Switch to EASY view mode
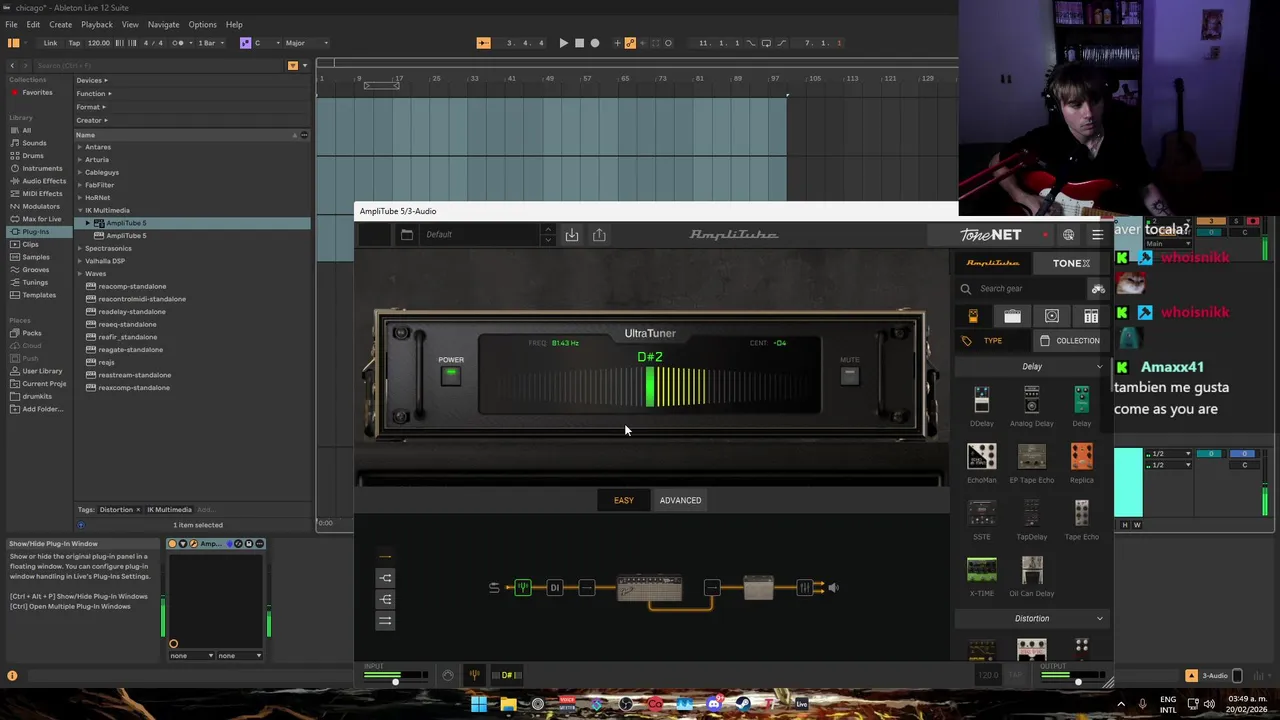1280x720 pixels. pyautogui.click(x=624, y=500)
